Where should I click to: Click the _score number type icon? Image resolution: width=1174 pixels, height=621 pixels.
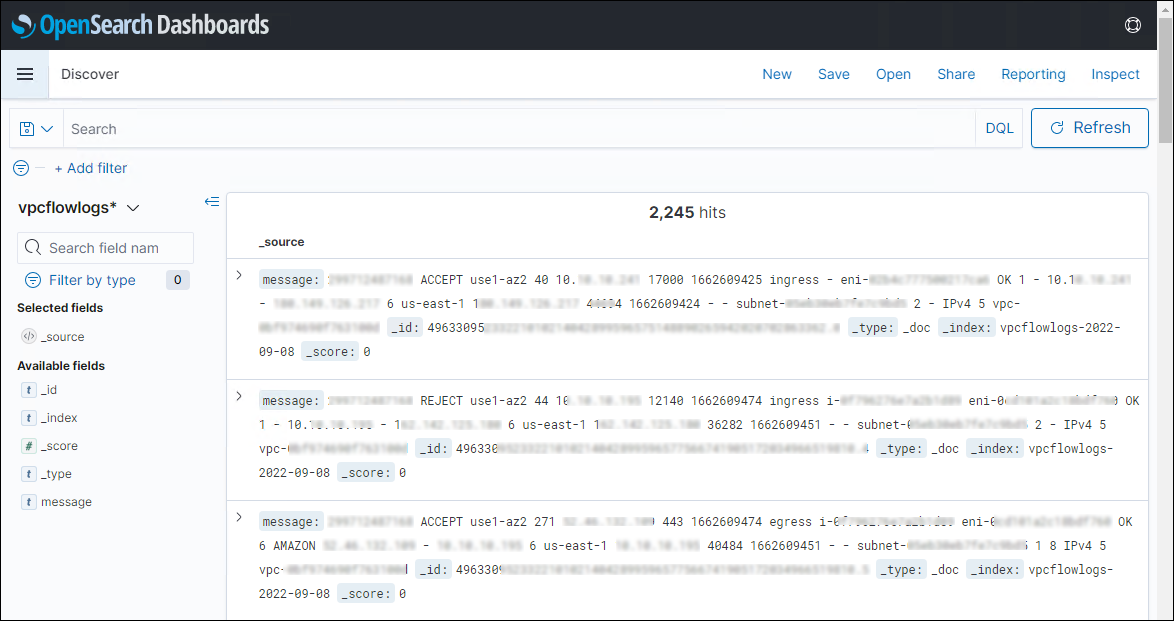[x=28, y=446]
